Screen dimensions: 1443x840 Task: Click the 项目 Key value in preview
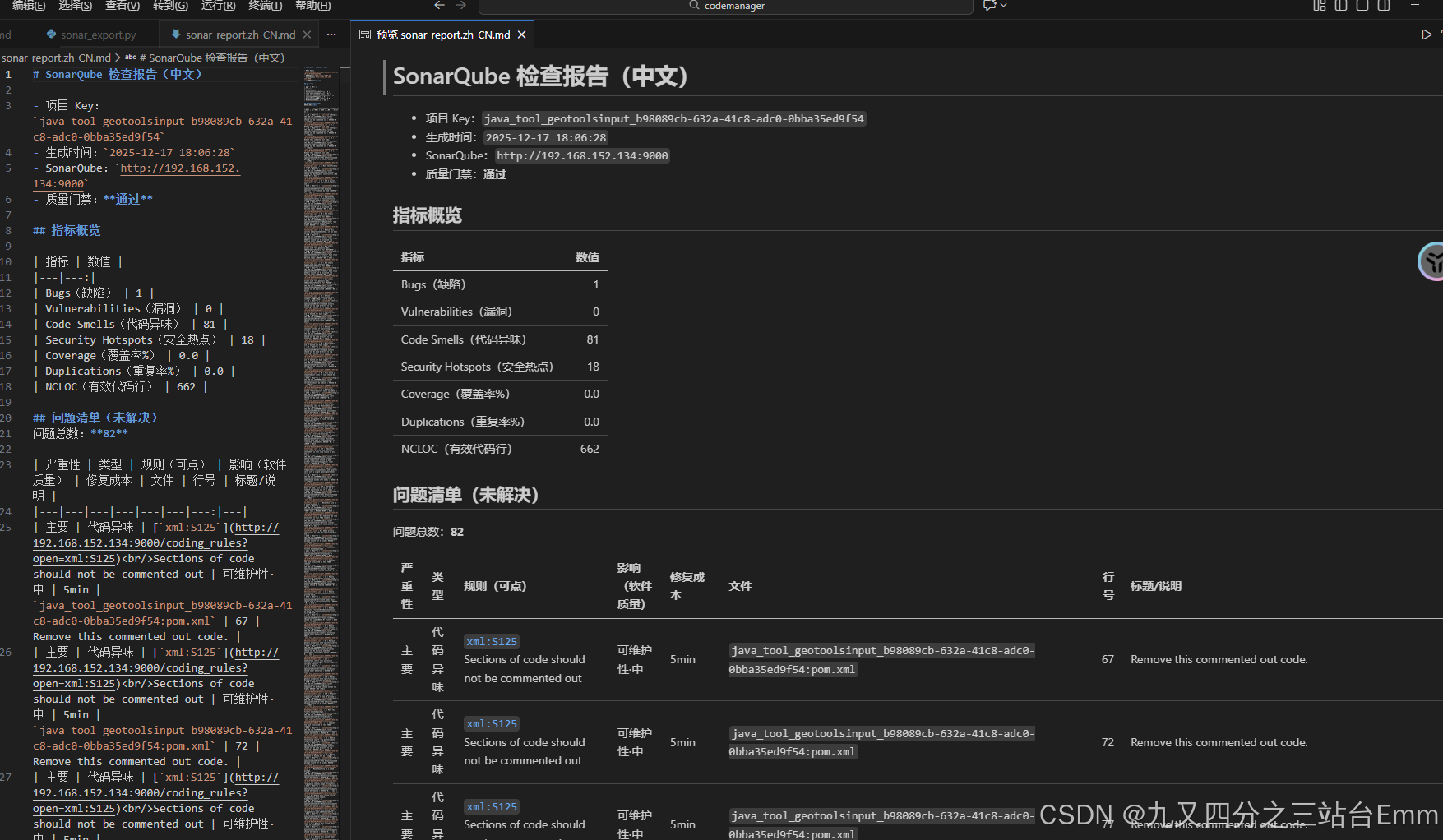pos(674,118)
